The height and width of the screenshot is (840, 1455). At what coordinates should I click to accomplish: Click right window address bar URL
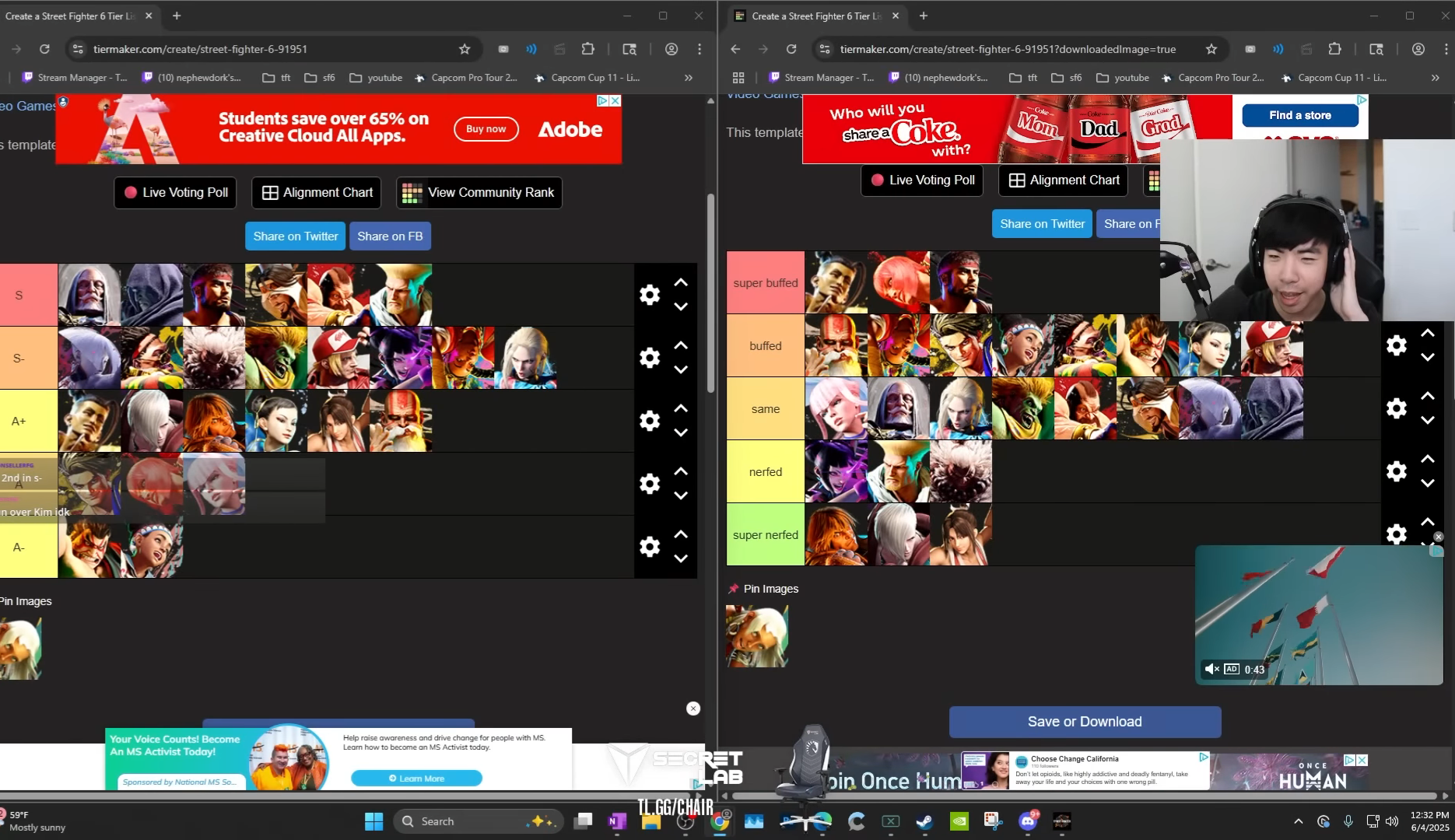pos(1008,49)
